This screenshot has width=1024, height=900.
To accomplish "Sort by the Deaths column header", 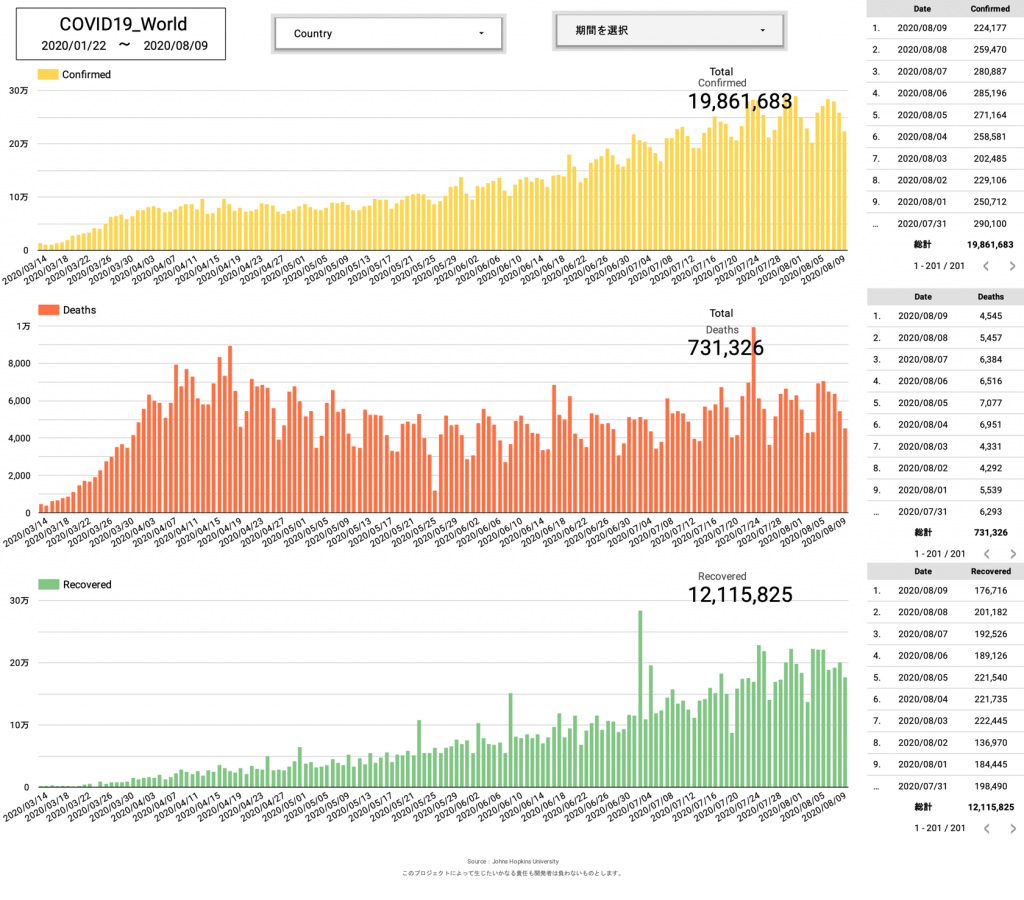I will coord(990,296).
